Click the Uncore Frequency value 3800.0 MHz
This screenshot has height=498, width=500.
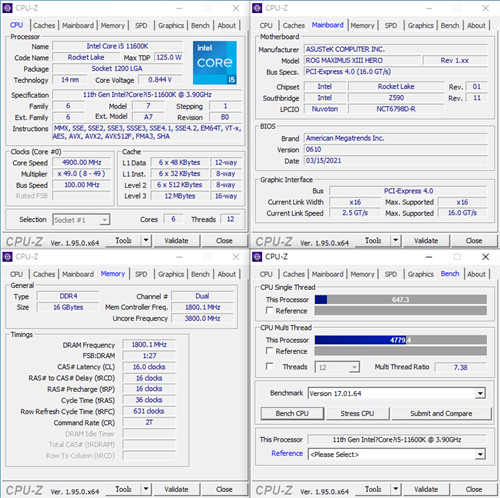pyautogui.click(x=202, y=318)
